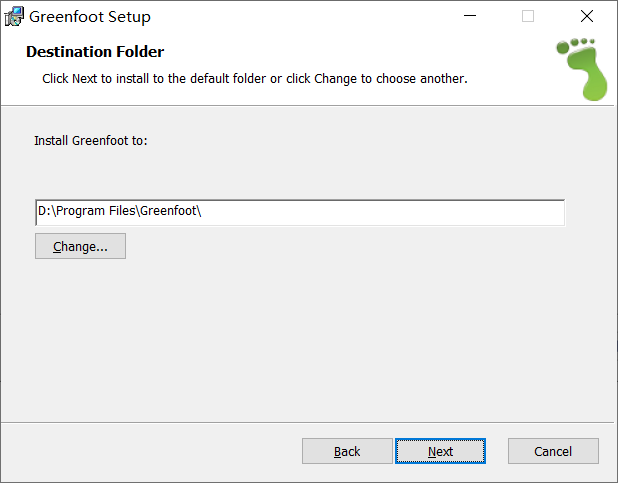Minimize the Greenfoot Setup window

coord(469,17)
